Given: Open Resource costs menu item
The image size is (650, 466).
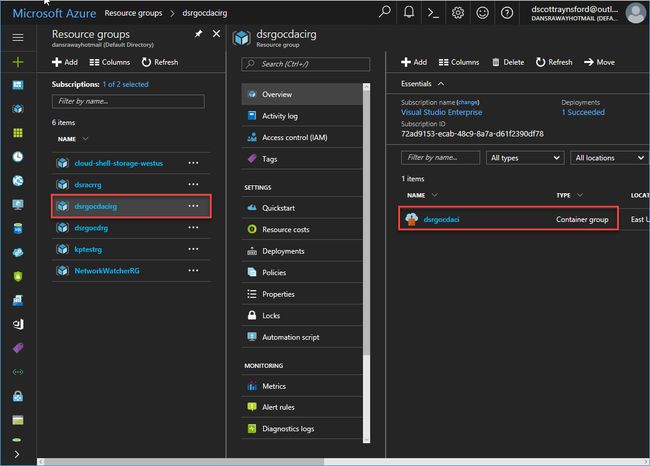Looking at the screenshot, I should (x=302, y=229).
